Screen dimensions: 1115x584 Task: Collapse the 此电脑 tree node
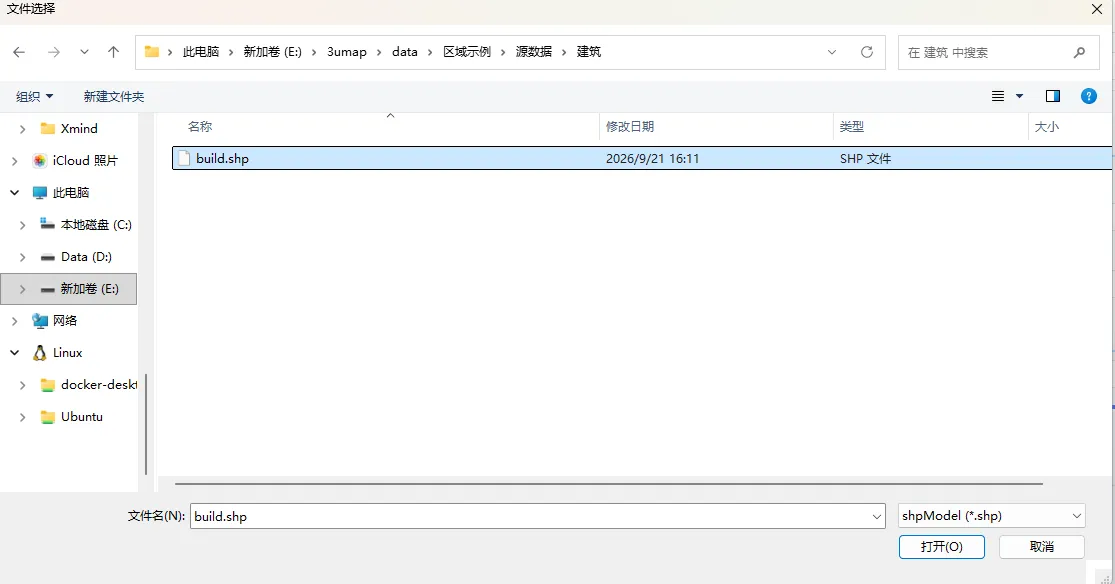coord(14,193)
